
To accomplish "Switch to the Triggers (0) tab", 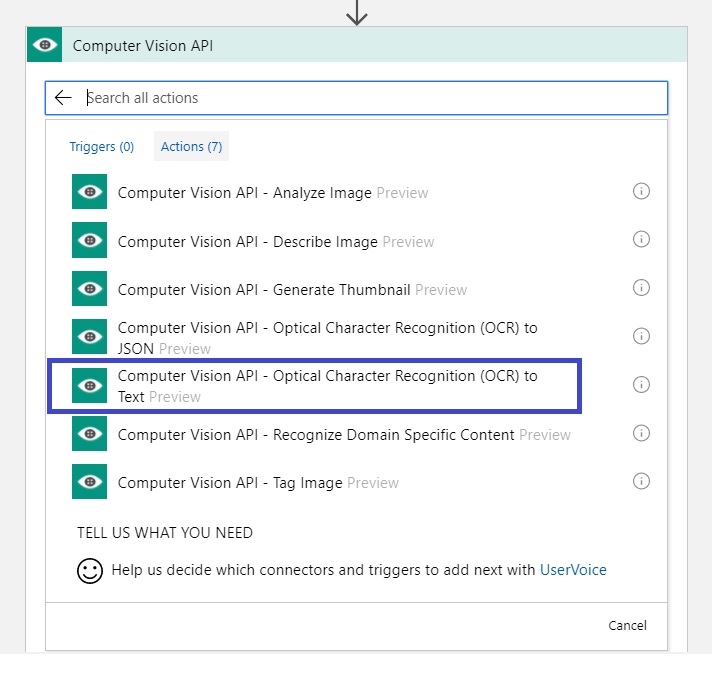I will pos(102,146).
